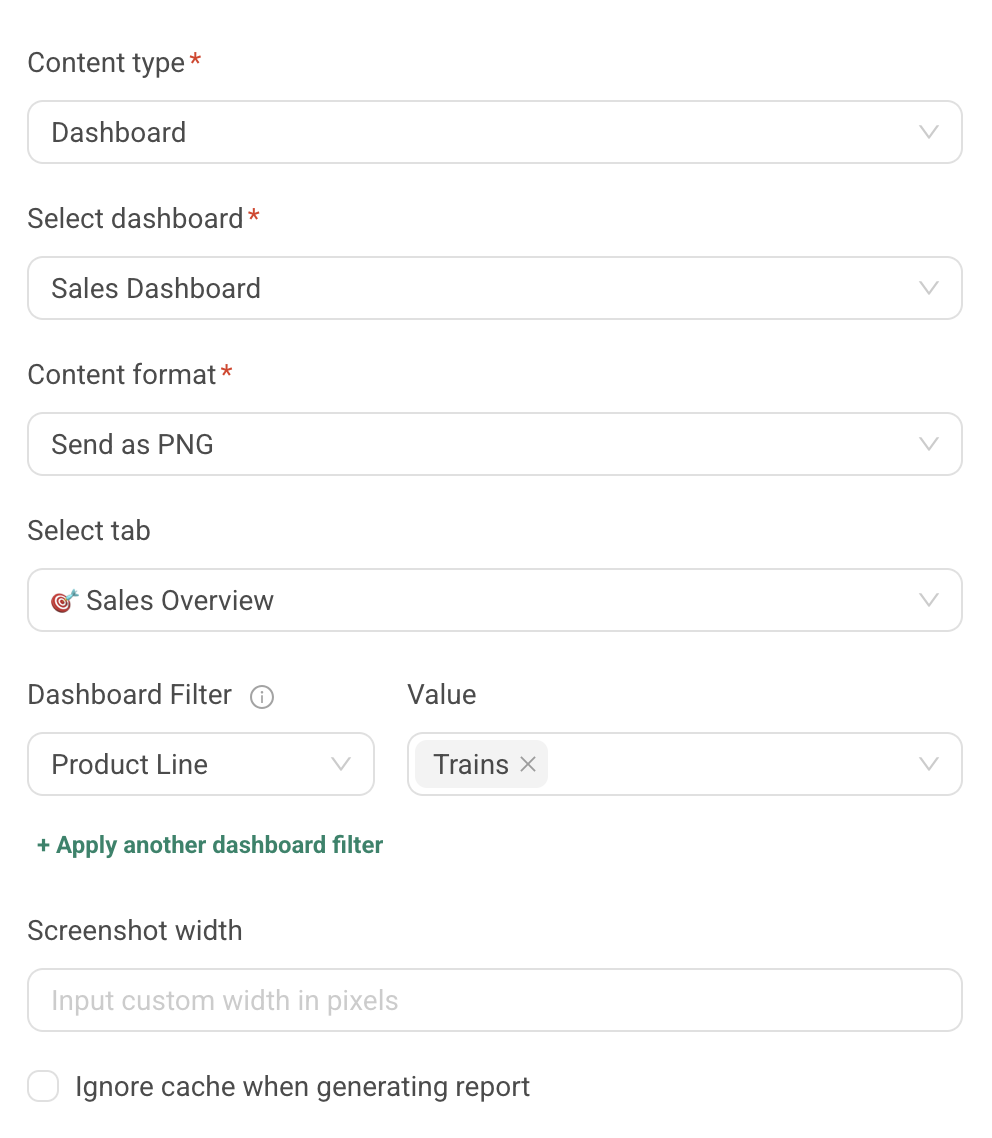Click the Trains value tag
This screenshot has width=992, height=1138.
point(471,764)
